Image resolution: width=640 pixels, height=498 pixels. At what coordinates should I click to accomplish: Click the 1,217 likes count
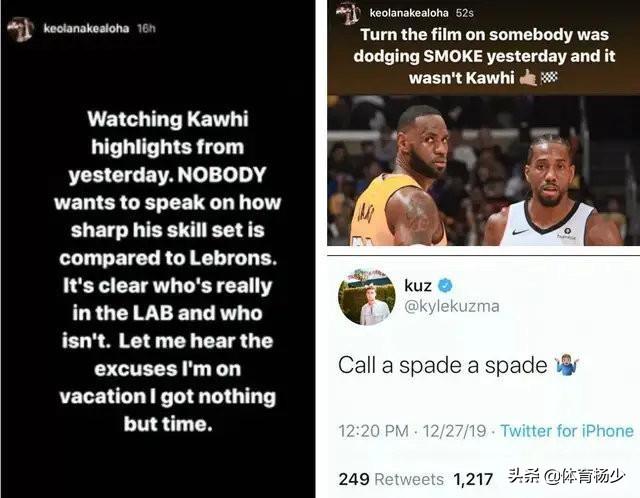[473, 479]
